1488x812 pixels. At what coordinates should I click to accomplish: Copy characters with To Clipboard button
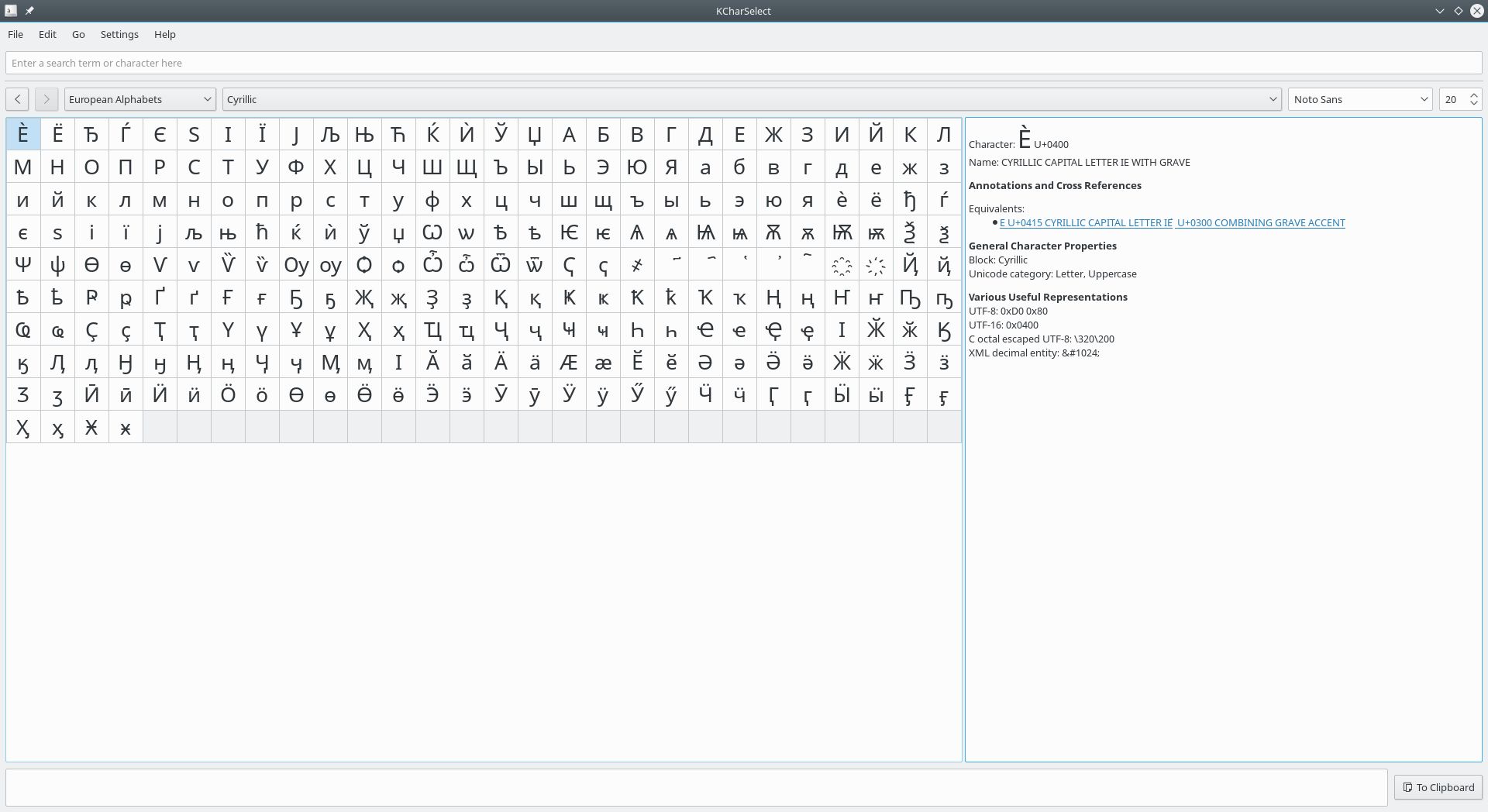click(1438, 787)
